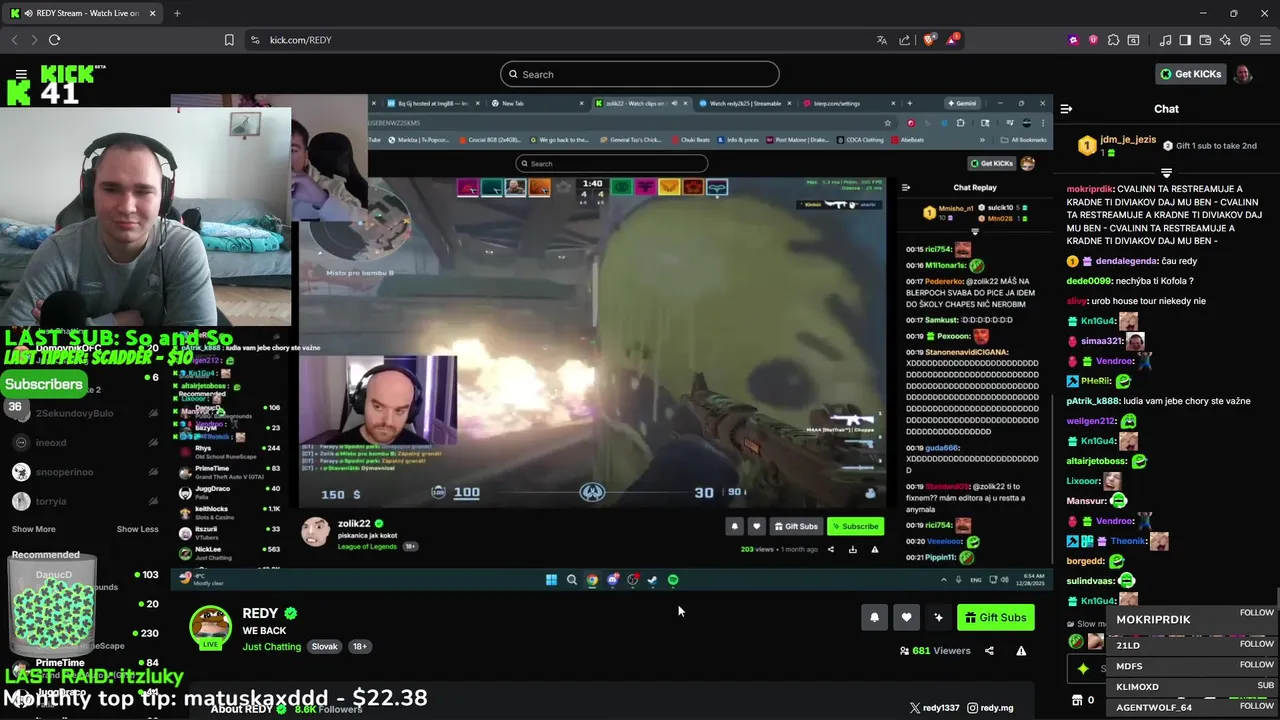Expand system tray chevron in streamed taskbar
This screenshot has width=1280, height=720.
pos(943,580)
